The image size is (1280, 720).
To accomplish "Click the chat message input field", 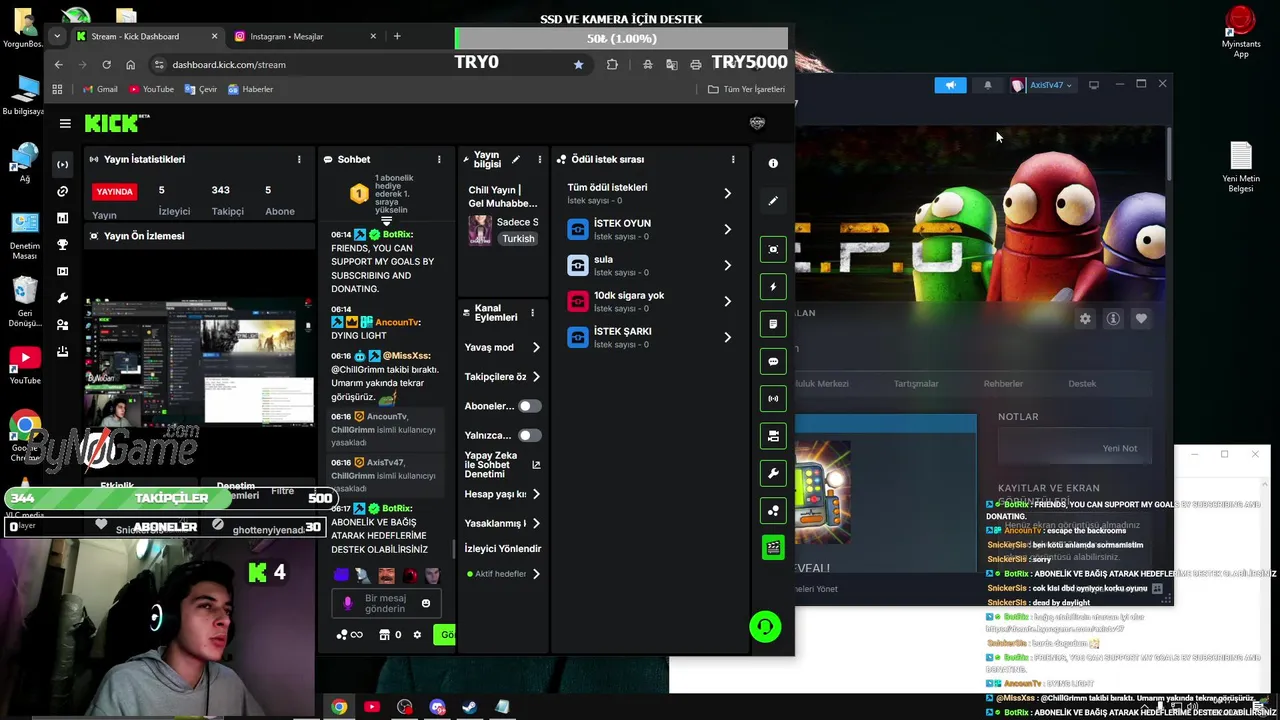I will pos(385,603).
